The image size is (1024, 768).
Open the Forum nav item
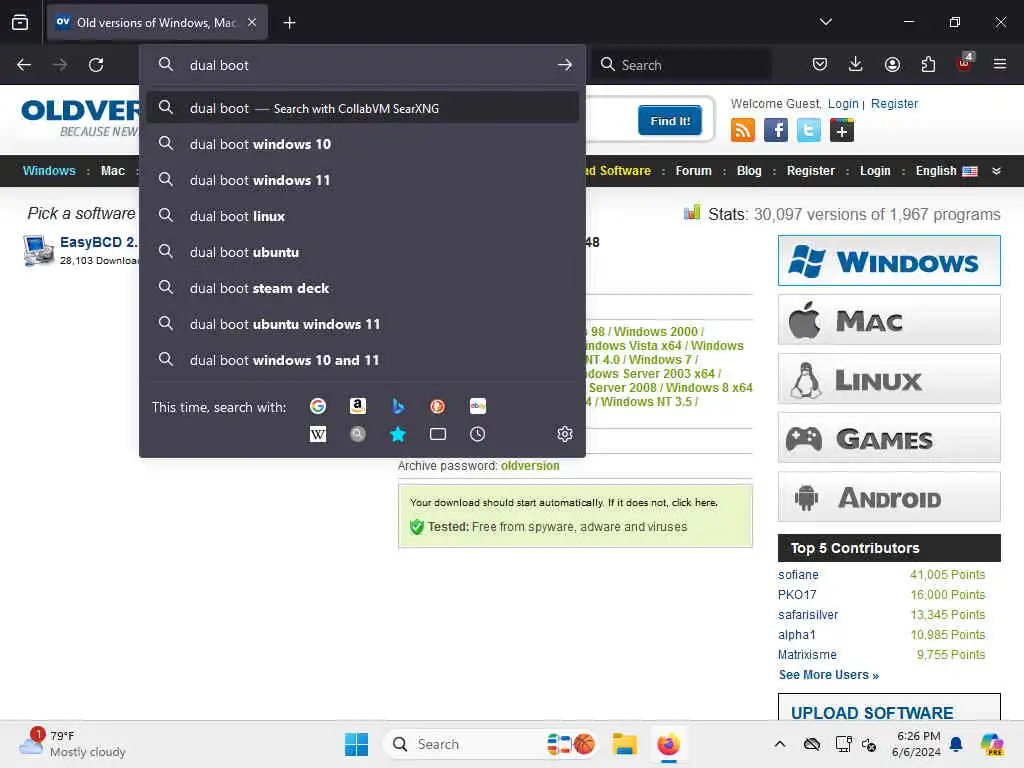point(693,170)
